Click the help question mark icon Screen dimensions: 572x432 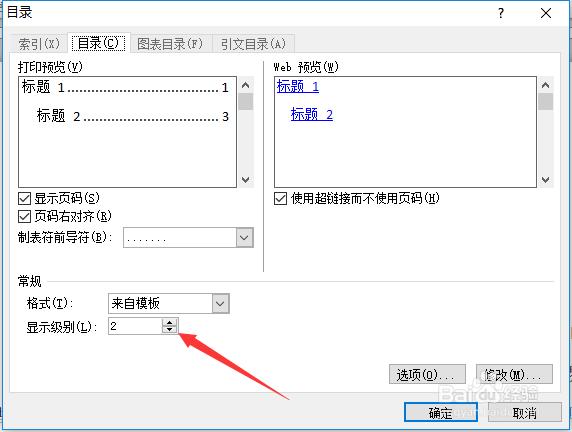500,14
